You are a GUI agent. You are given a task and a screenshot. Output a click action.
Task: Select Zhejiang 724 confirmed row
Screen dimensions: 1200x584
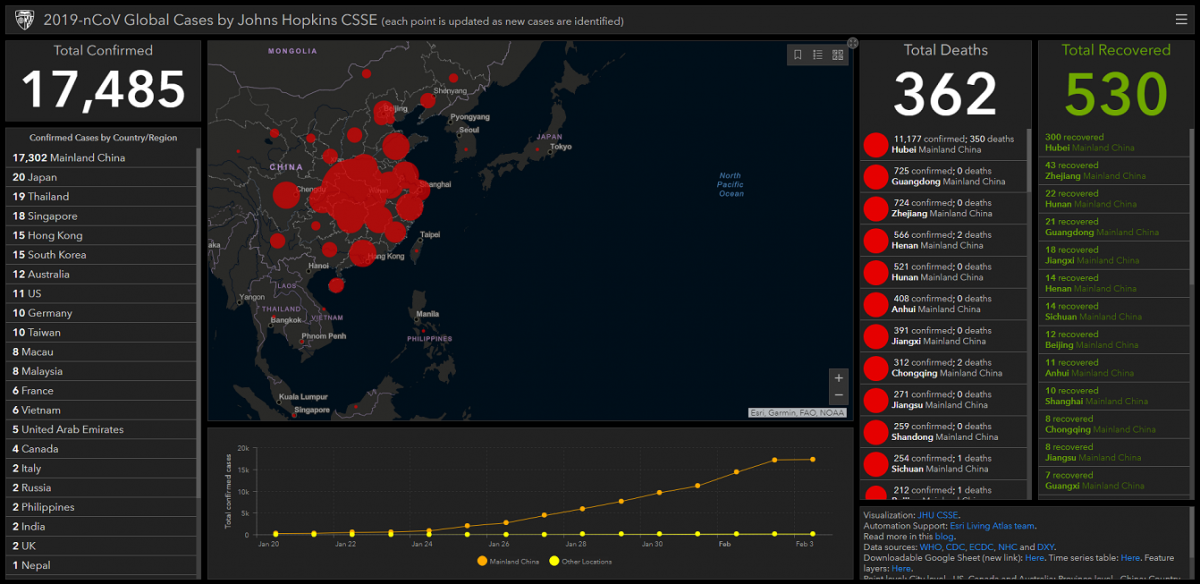coord(943,208)
